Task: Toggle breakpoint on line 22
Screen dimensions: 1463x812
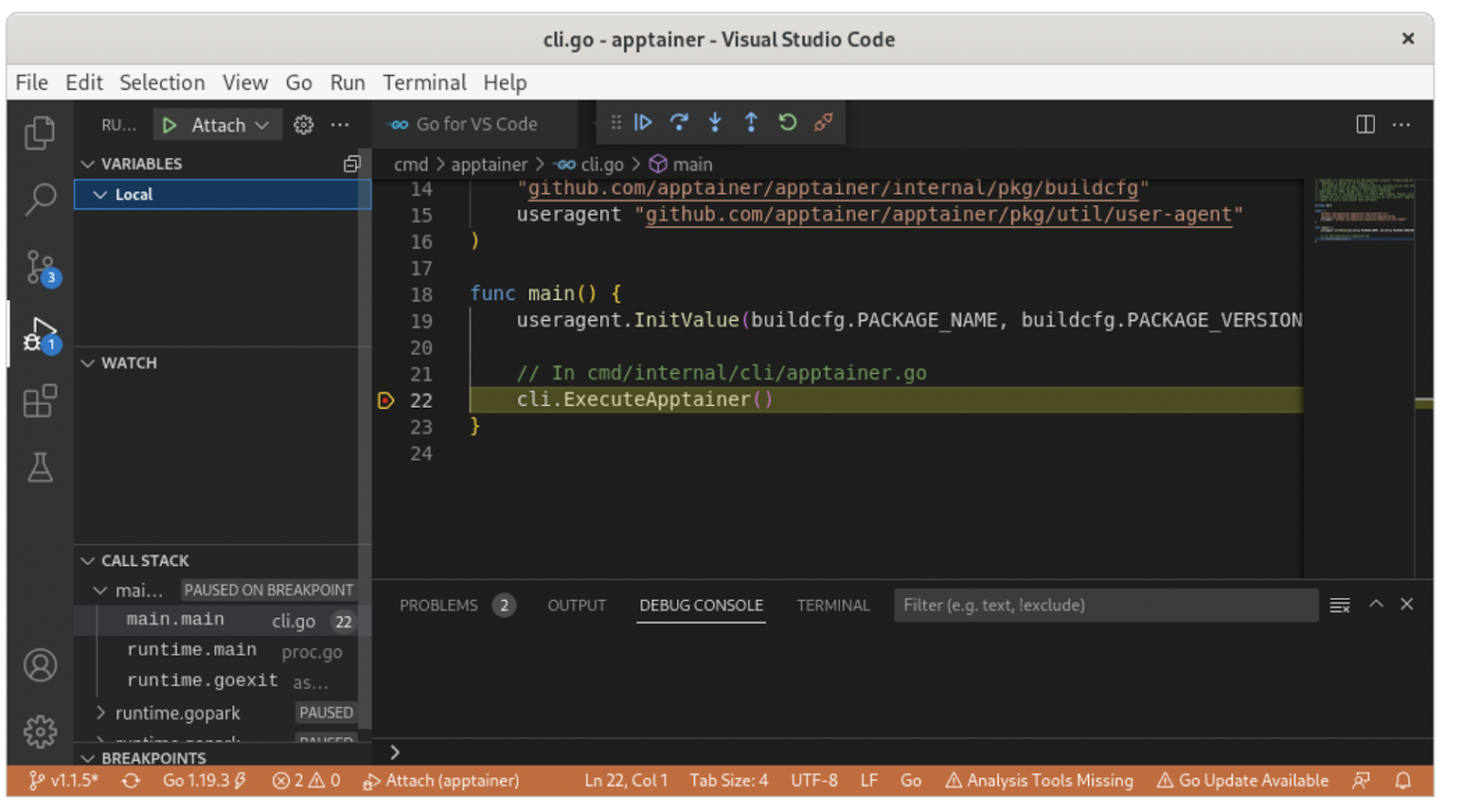Action: tap(386, 401)
